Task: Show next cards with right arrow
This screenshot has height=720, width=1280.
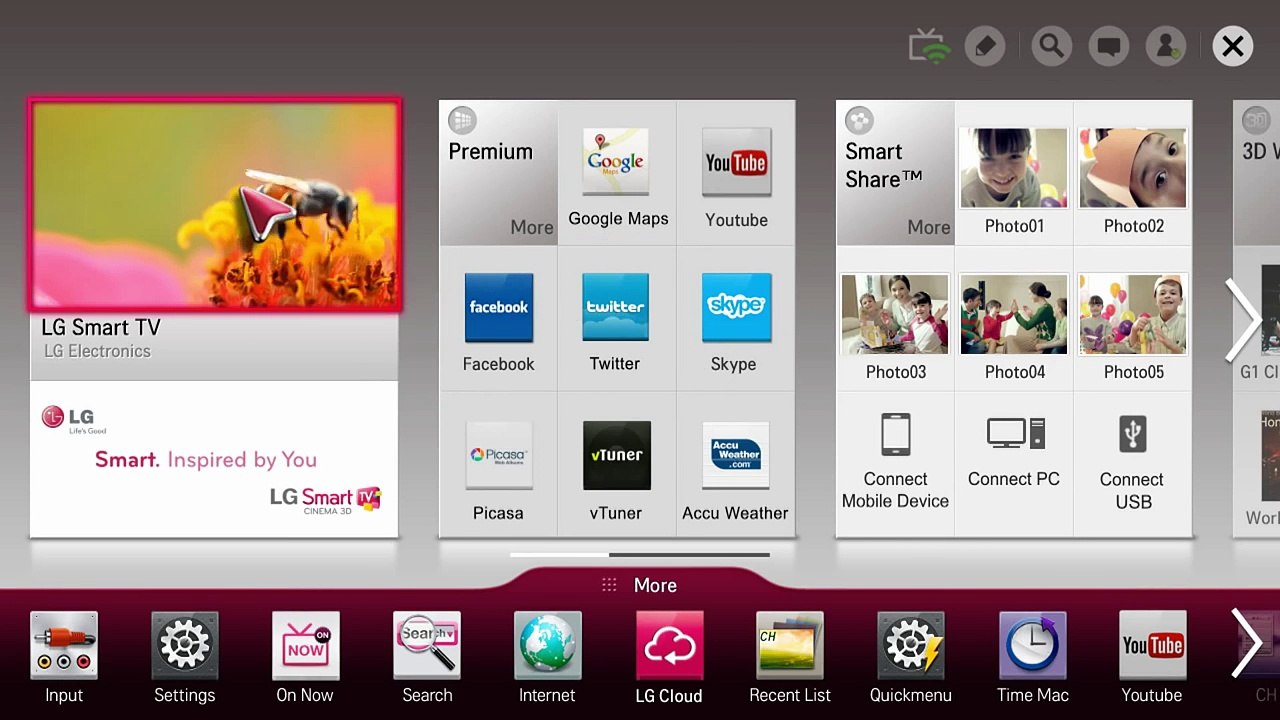Action: [1243, 320]
